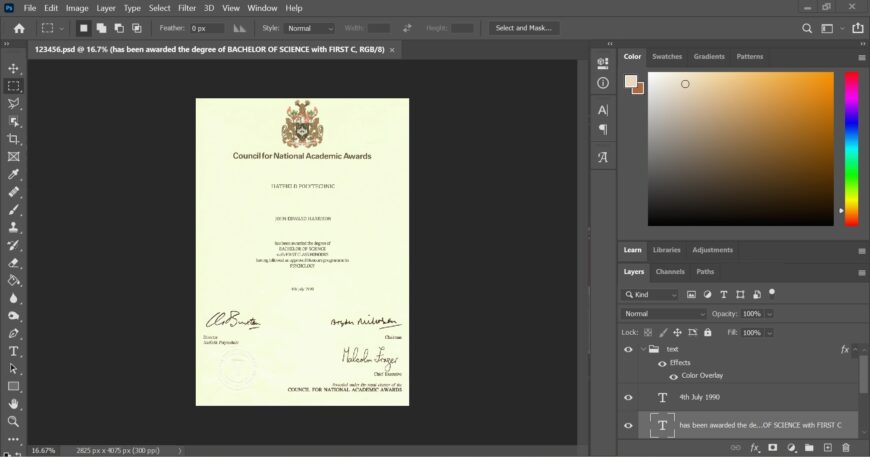Select the Hand tool
870x457 pixels.
tap(13, 404)
